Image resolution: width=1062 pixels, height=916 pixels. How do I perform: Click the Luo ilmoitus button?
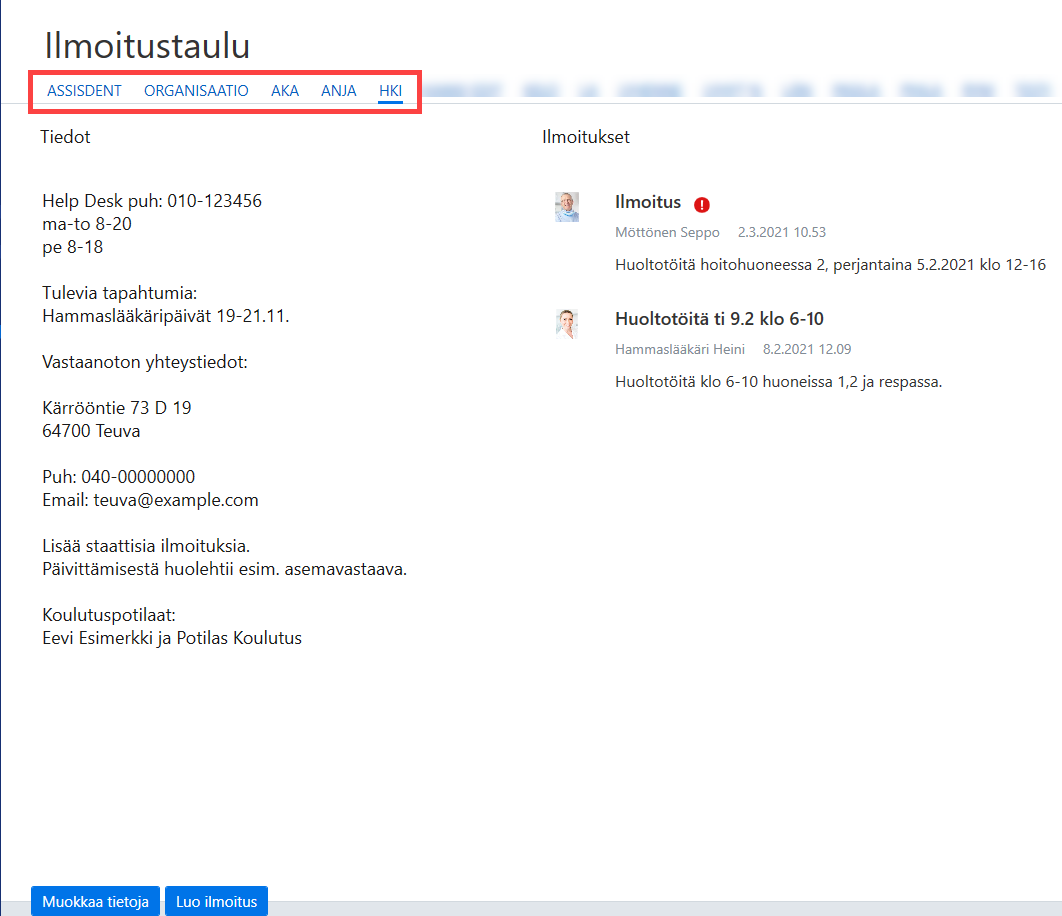217,901
